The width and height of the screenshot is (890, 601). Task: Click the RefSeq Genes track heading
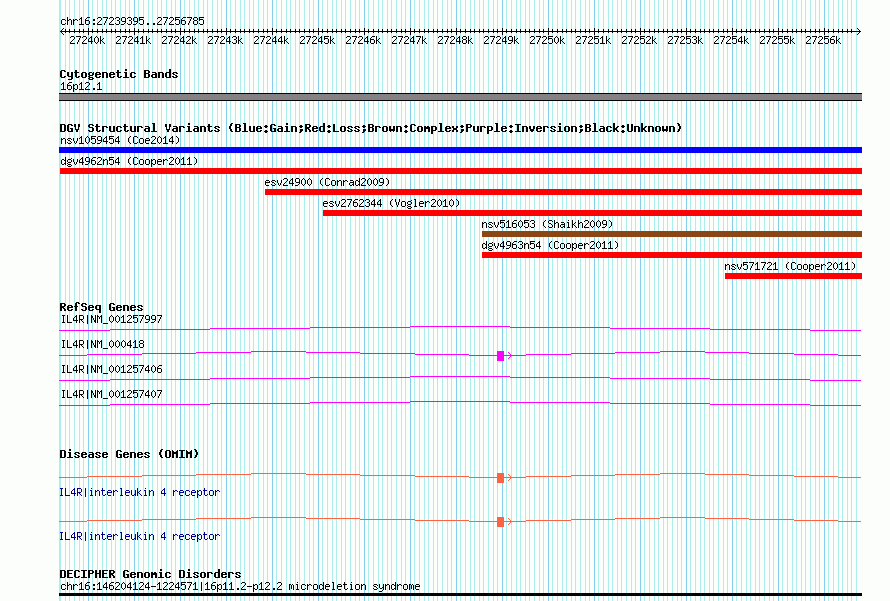coord(101,307)
